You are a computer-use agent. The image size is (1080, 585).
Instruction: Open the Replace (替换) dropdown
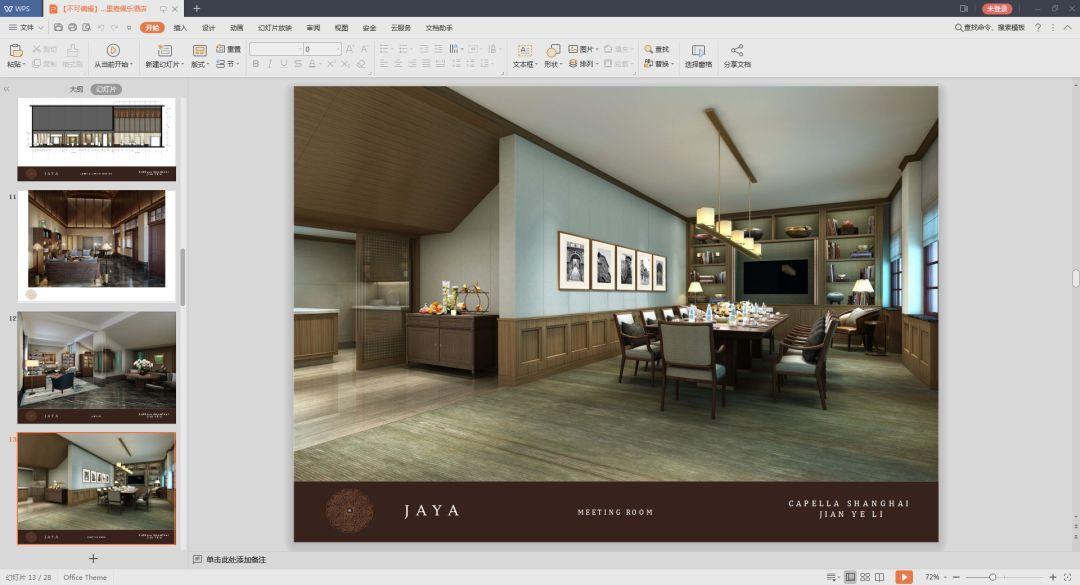659,63
